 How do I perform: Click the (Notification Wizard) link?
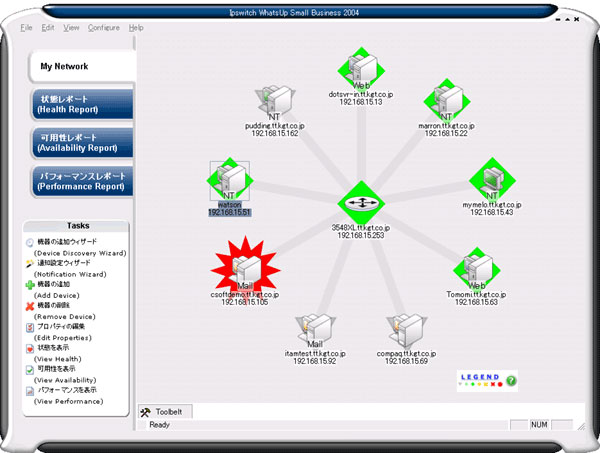70,274
